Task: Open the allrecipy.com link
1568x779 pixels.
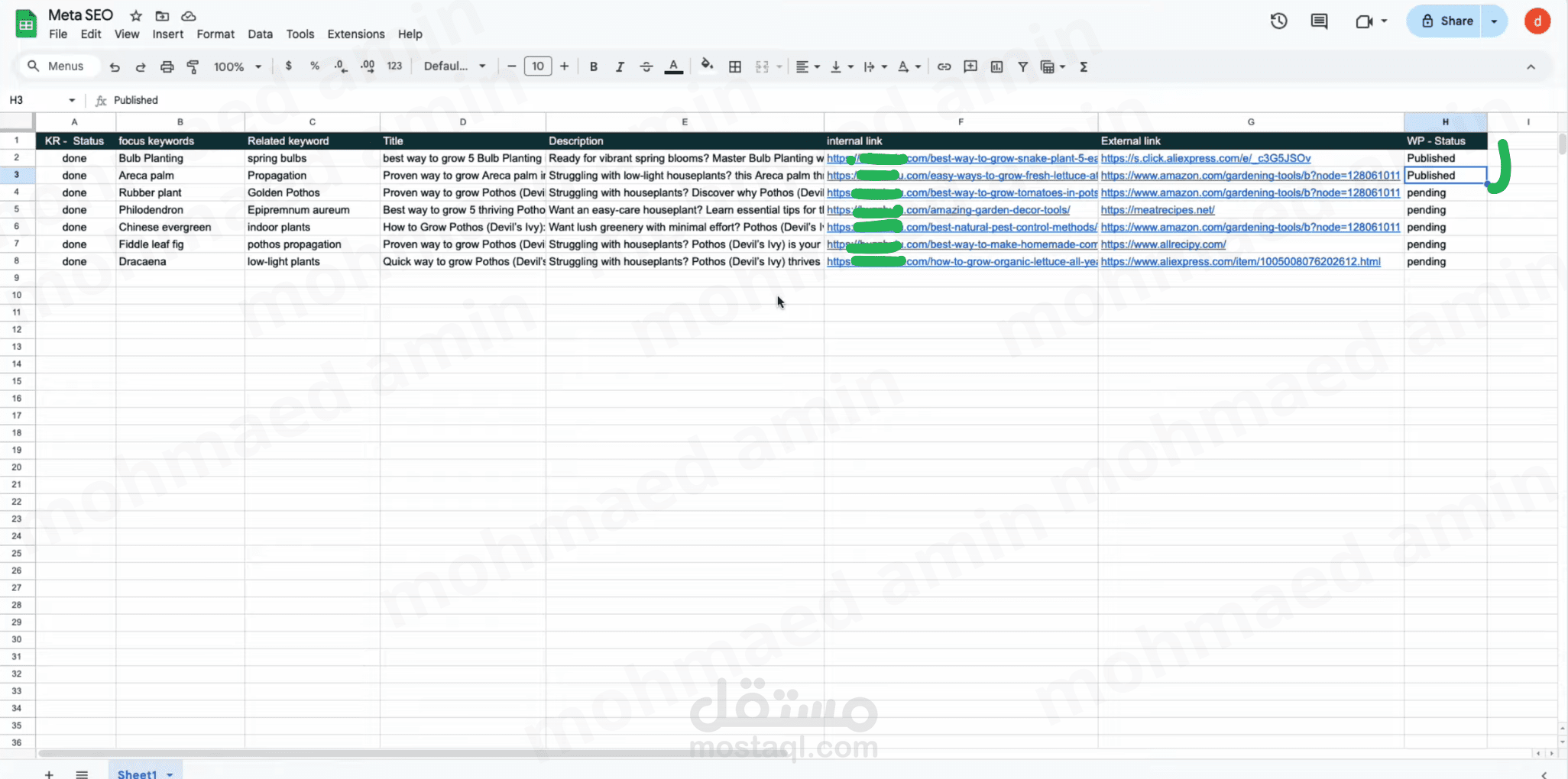Action: tap(1163, 244)
